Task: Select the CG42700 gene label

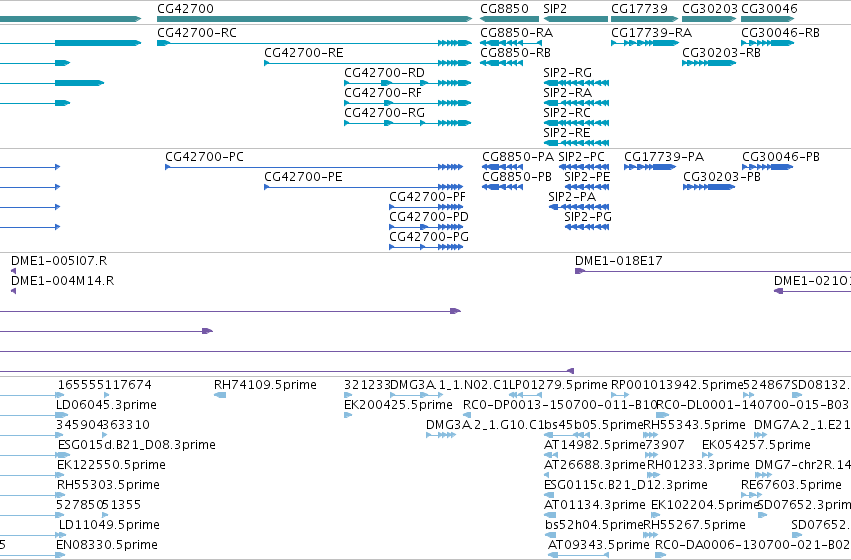Action: 185,9
